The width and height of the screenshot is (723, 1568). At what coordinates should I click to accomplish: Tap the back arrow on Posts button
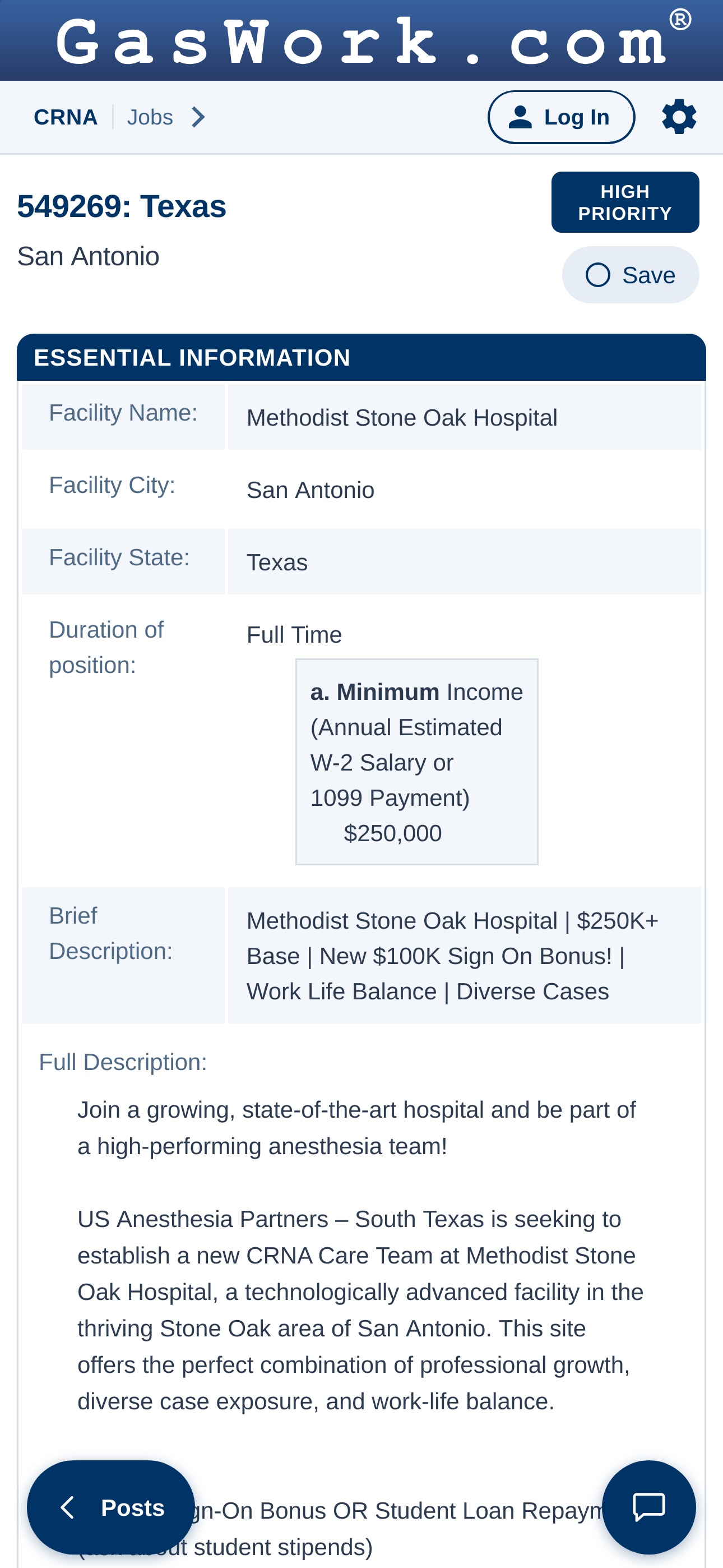point(68,1508)
